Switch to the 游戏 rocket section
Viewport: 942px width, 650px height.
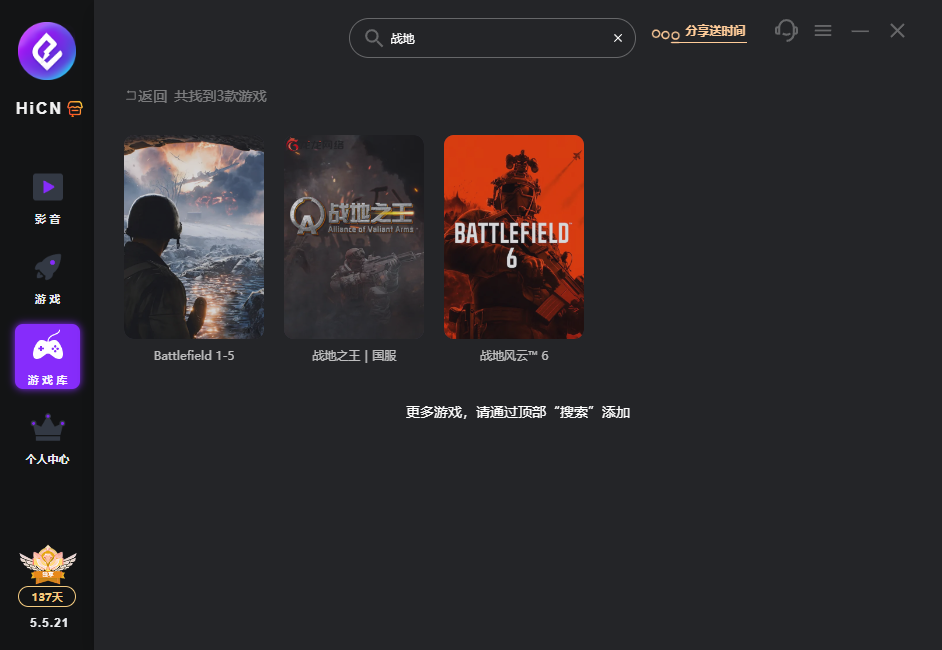[47, 277]
